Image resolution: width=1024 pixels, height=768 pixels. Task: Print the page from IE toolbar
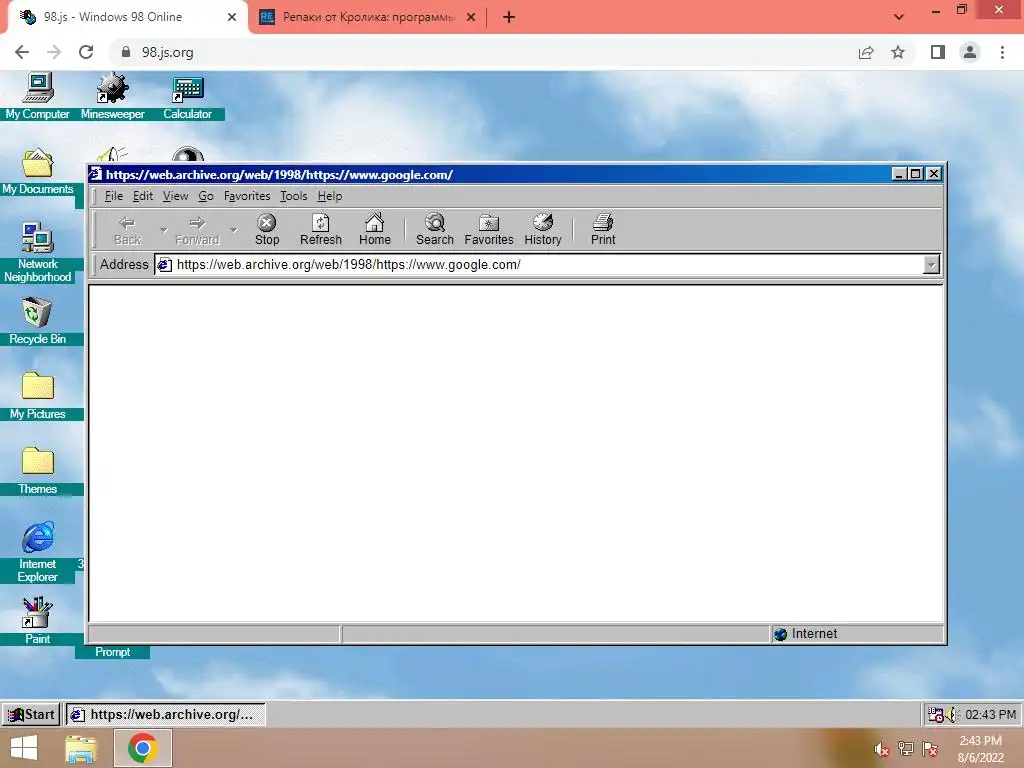click(x=603, y=229)
